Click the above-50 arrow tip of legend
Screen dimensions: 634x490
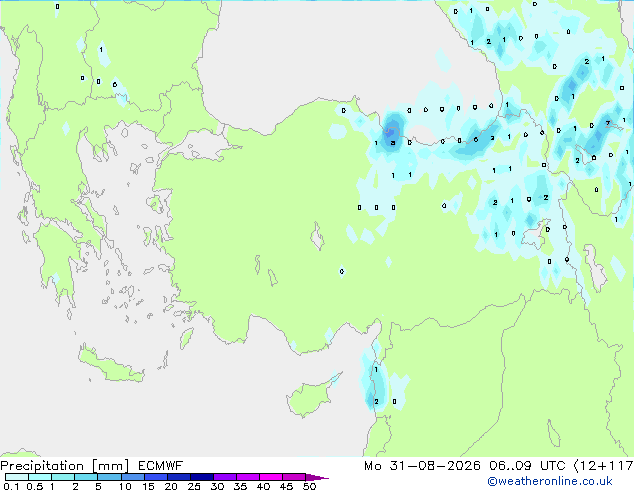point(317,477)
